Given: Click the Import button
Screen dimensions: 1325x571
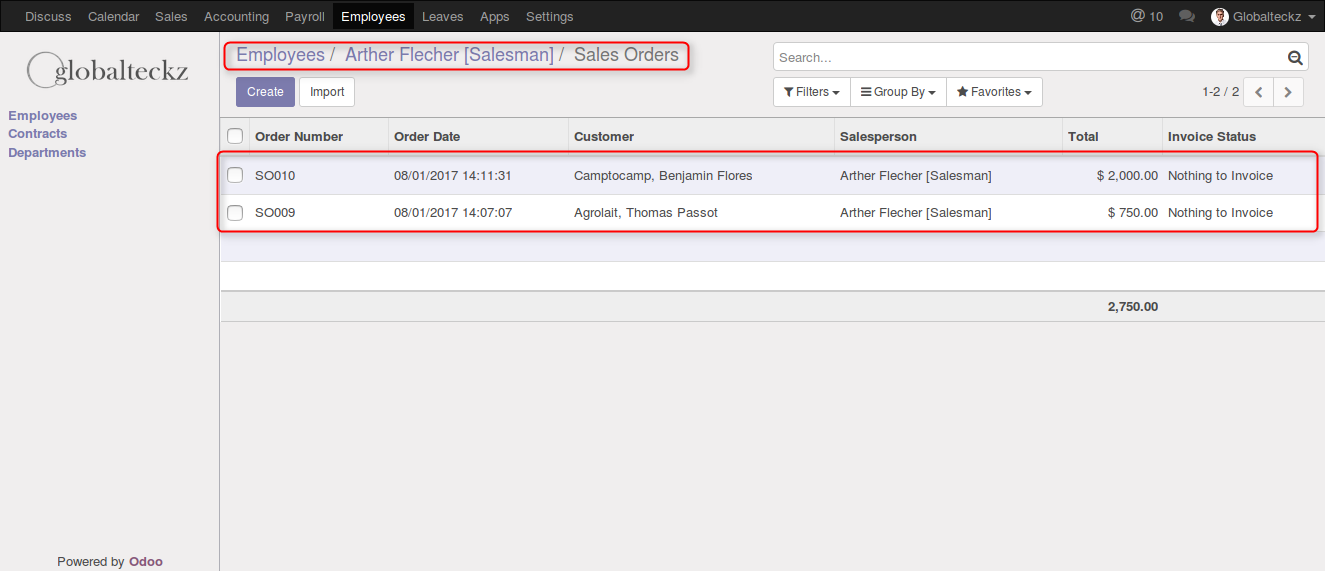Looking at the screenshot, I should pyautogui.click(x=327, y=92).
